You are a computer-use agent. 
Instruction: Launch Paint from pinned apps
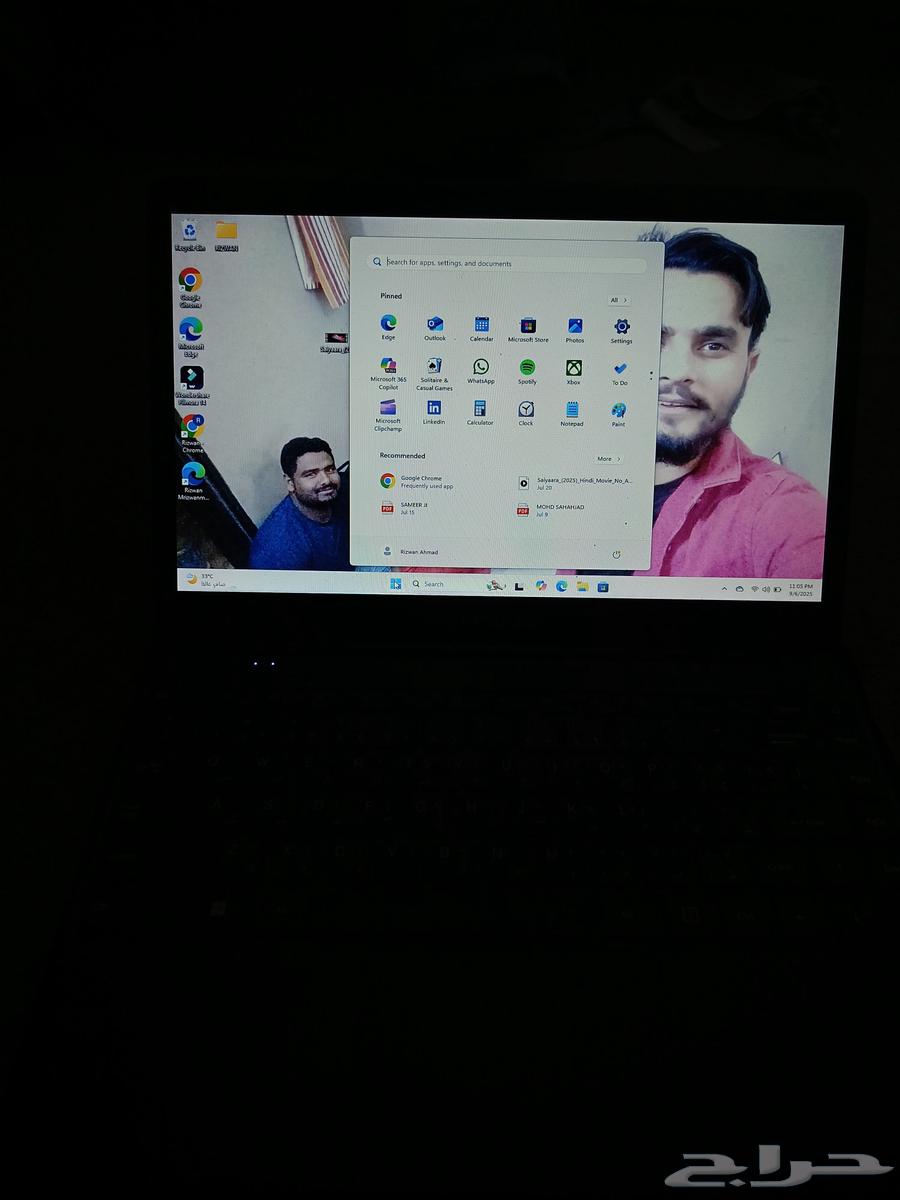pyautogui.click(x=618, y=411)
